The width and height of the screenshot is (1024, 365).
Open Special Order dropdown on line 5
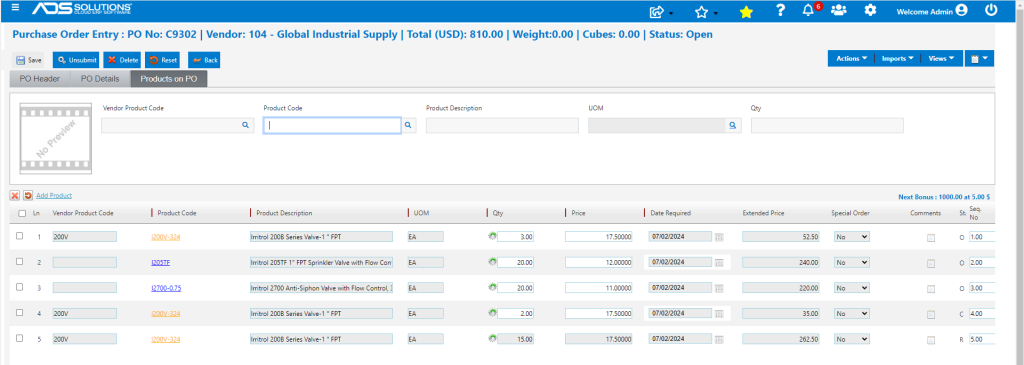tap(852, 339)
